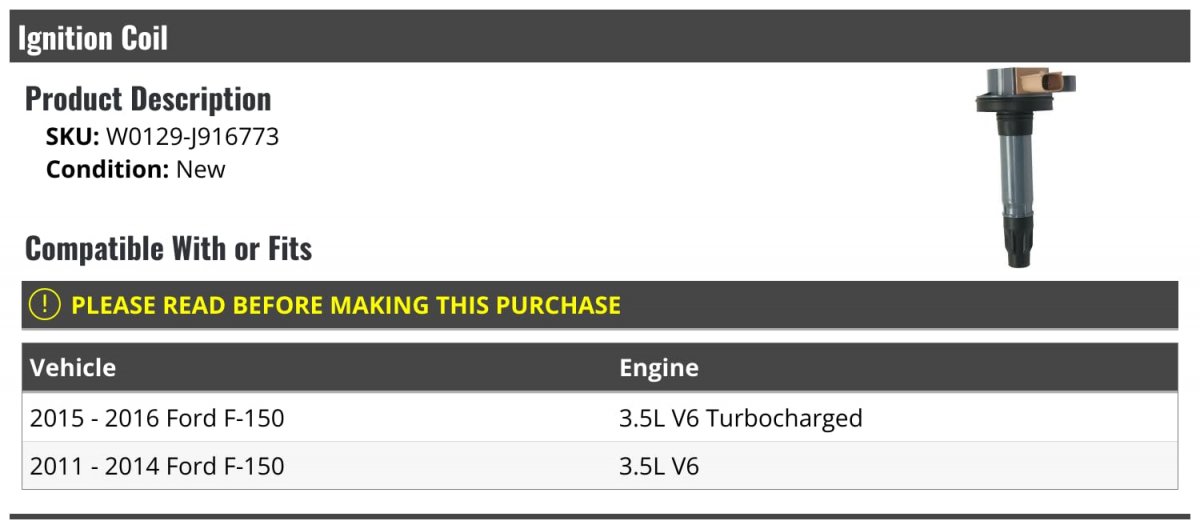1200x529 pixels.
Task: Select the Condition: New text
Action: tap(136, 169)
